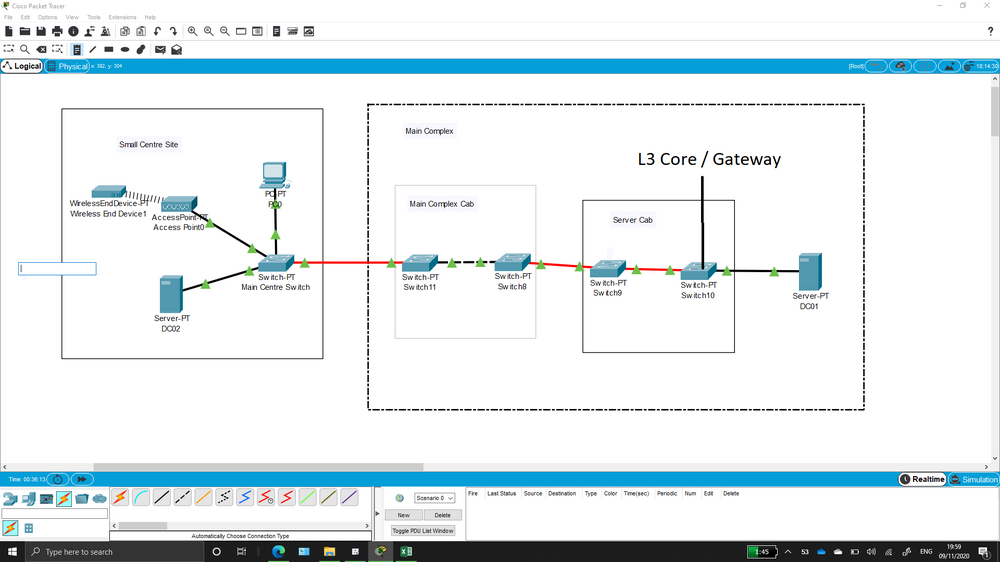Zoom out of the workspace
This screenshot has height=562, width=1000.
pyautogui.click(x=224, y=31)
